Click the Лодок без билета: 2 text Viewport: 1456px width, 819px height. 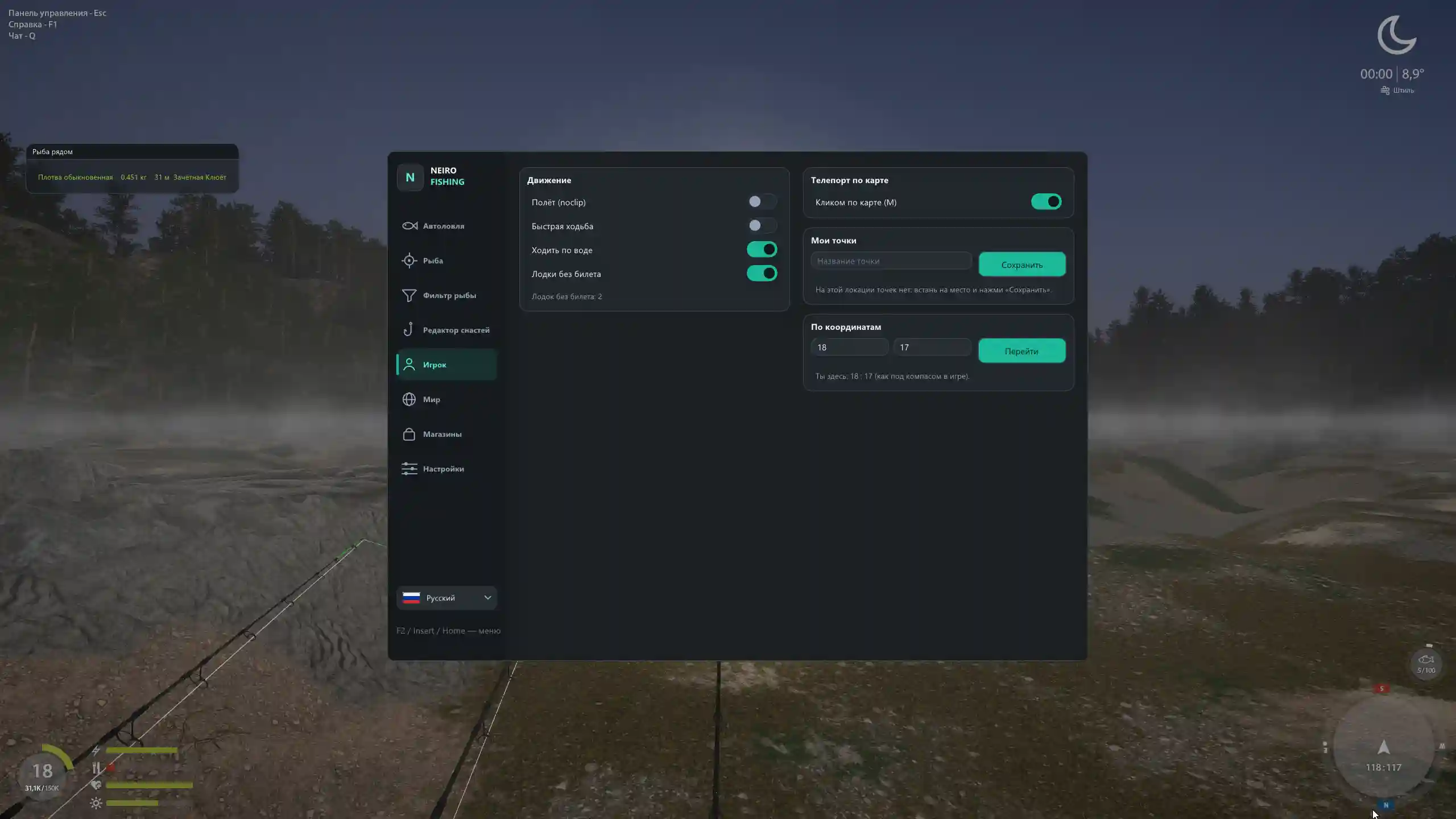pyautogui.click(x=566, y=296)
